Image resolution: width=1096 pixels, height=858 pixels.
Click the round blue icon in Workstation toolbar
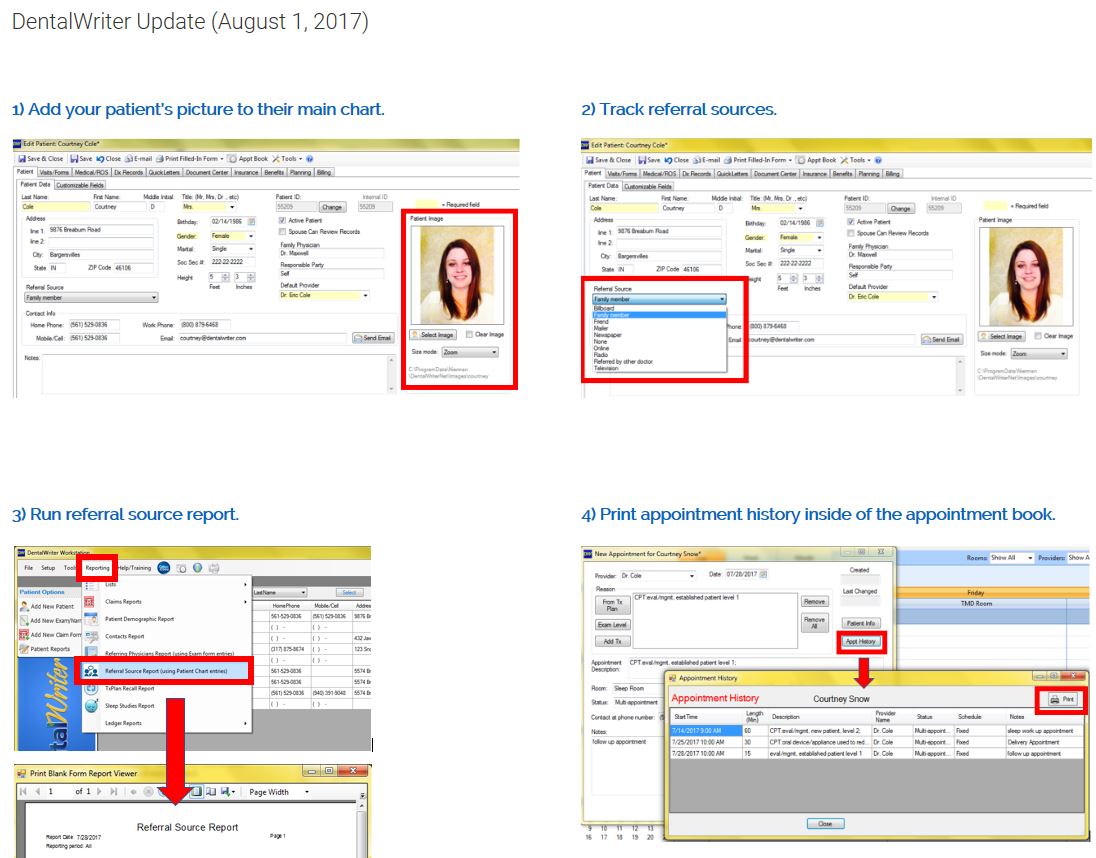coord(164,567)
